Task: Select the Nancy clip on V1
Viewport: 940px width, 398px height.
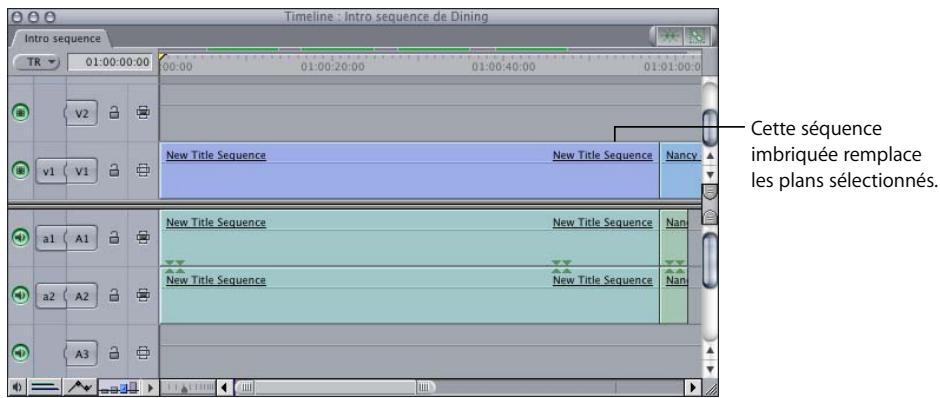Action: (x=680, y=171)
